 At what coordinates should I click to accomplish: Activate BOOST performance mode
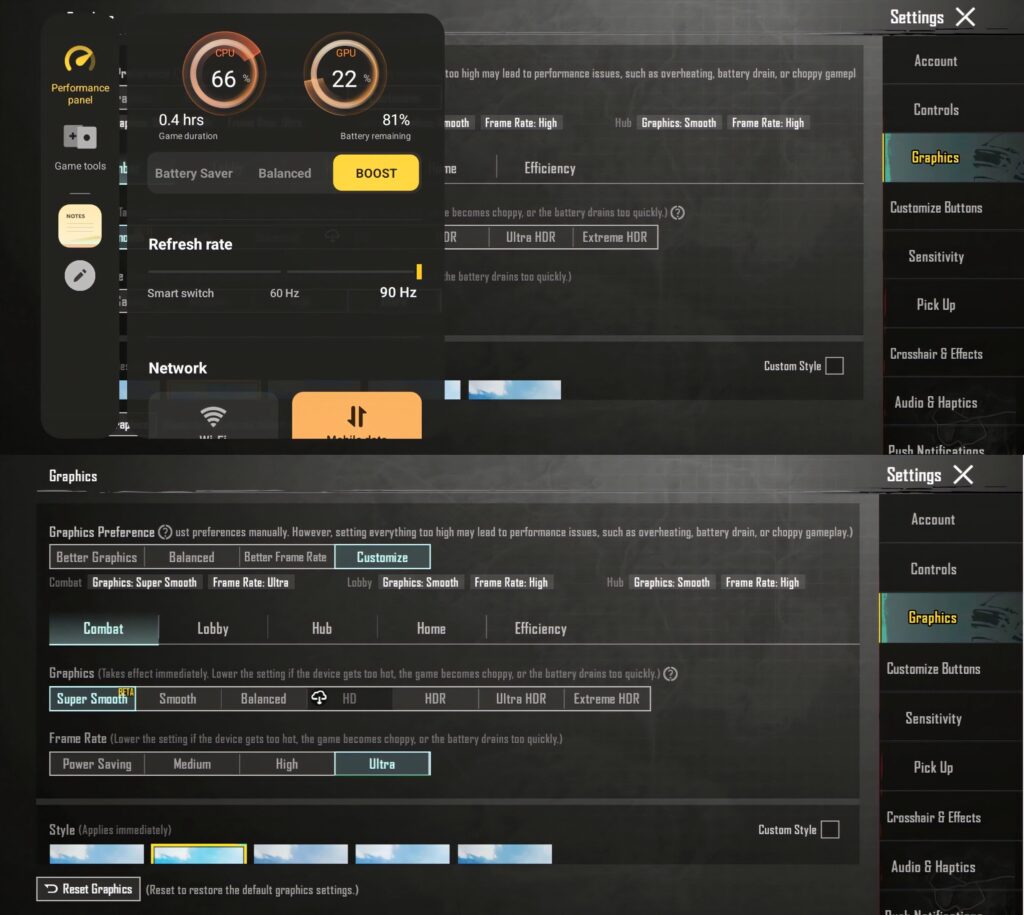pyautogui.click(x=376, y=173)
